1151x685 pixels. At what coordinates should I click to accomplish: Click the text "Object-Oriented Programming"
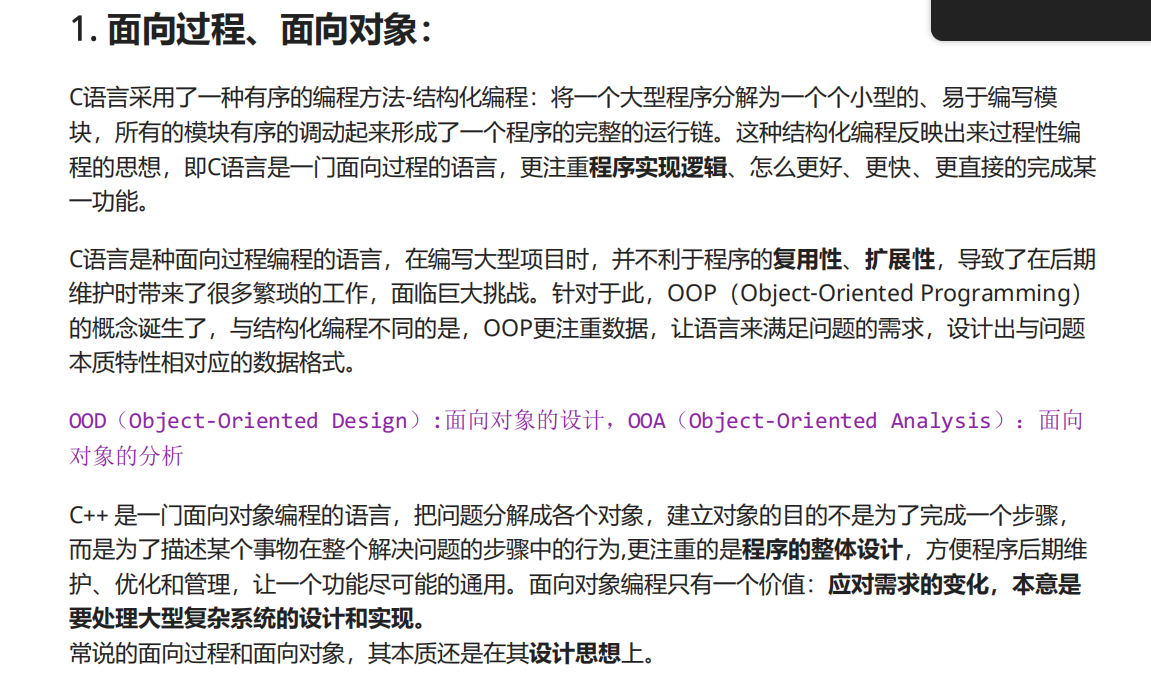pos(902,293)
